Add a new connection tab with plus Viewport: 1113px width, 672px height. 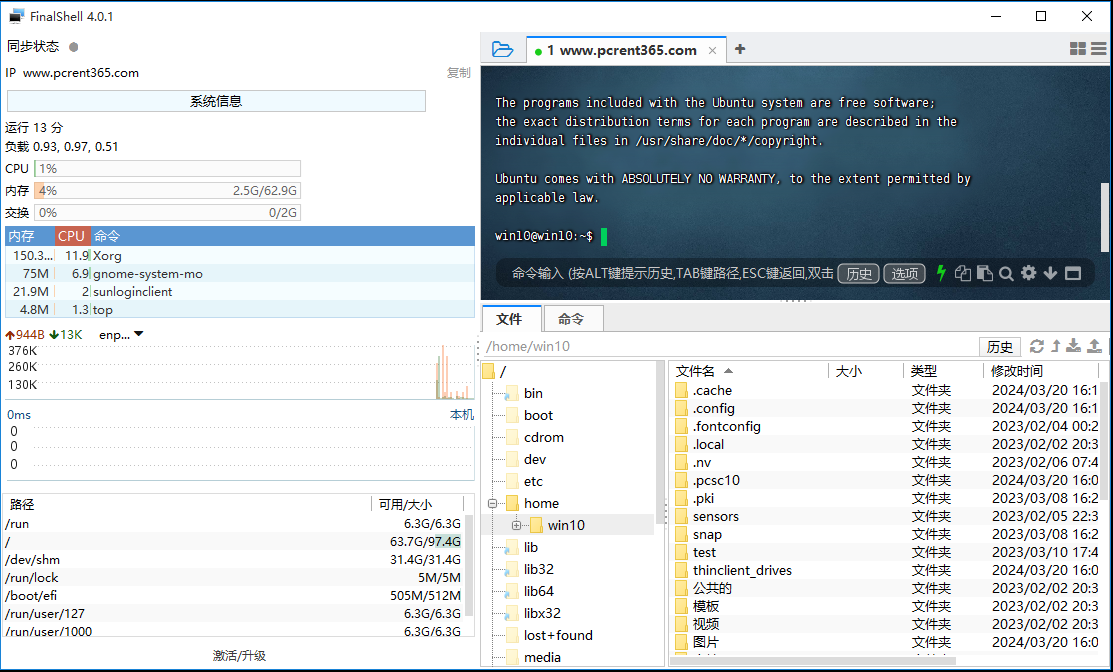coord(740,49)
